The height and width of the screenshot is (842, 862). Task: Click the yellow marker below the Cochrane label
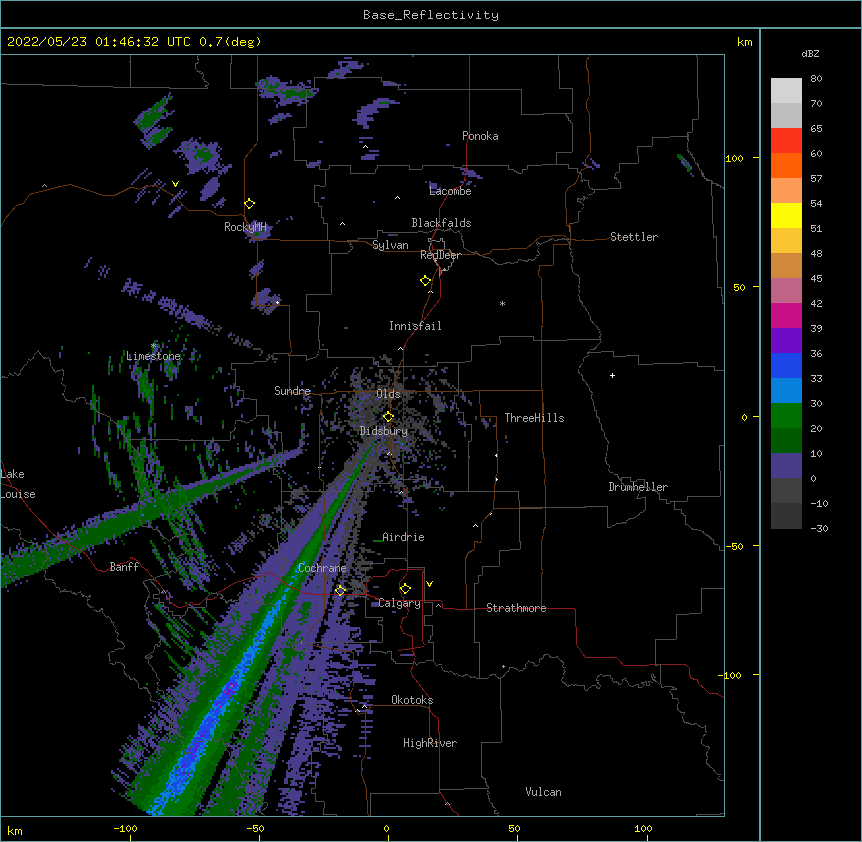click(x=340, y=591)
